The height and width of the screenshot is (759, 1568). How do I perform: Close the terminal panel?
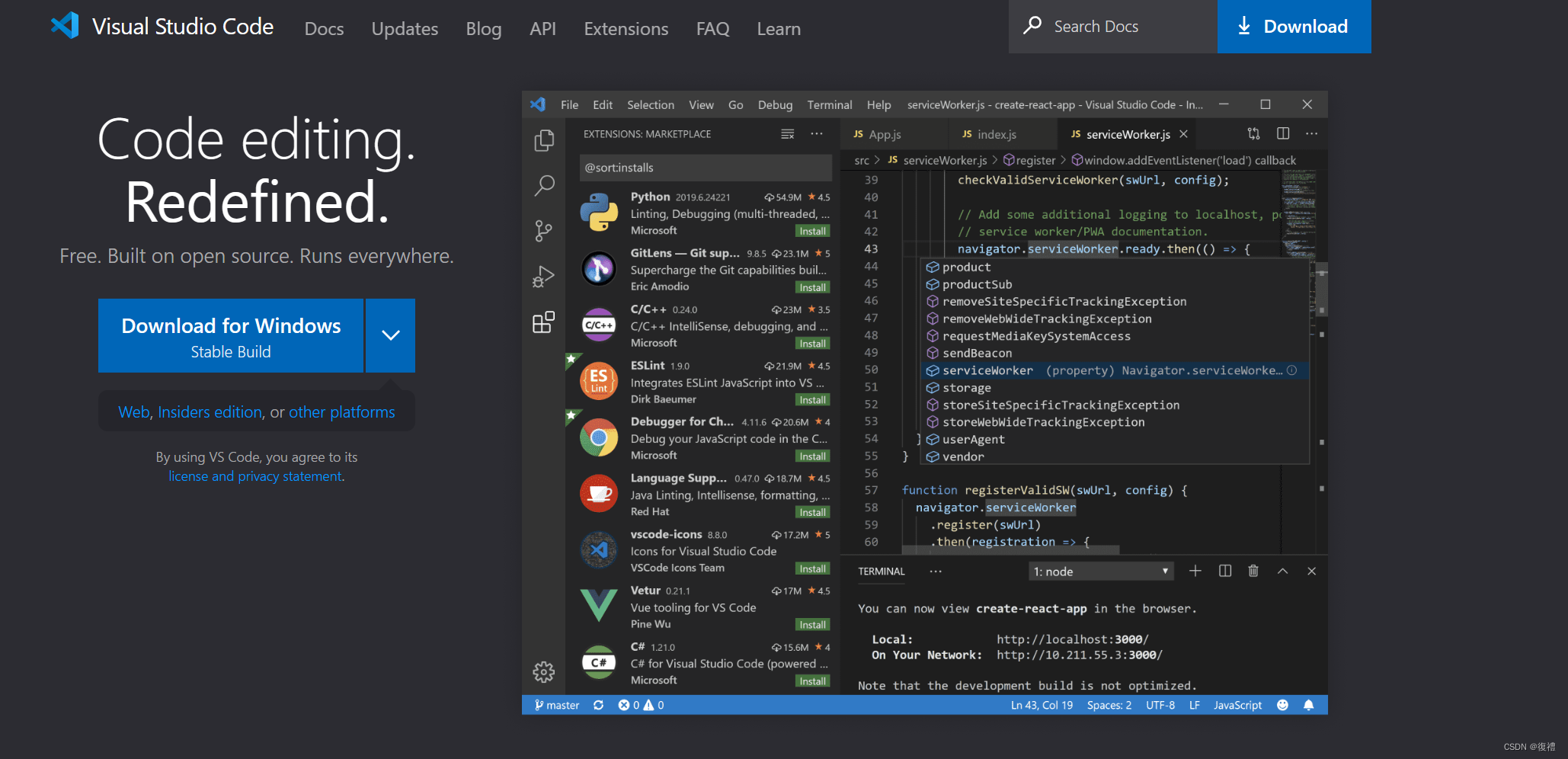(x=1311, y=571)
